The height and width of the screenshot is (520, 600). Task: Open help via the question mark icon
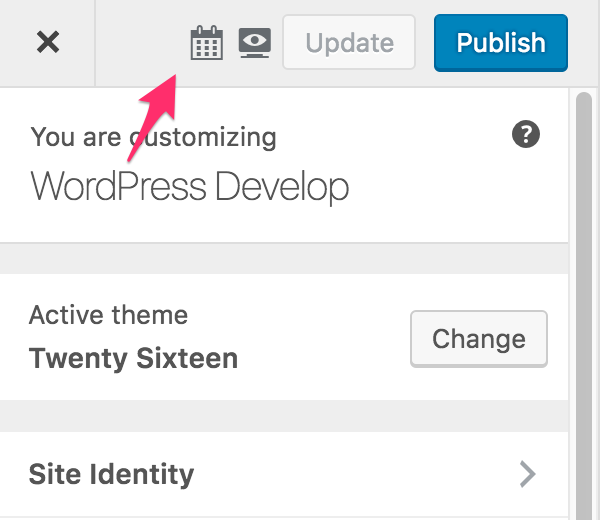[526, 135]
